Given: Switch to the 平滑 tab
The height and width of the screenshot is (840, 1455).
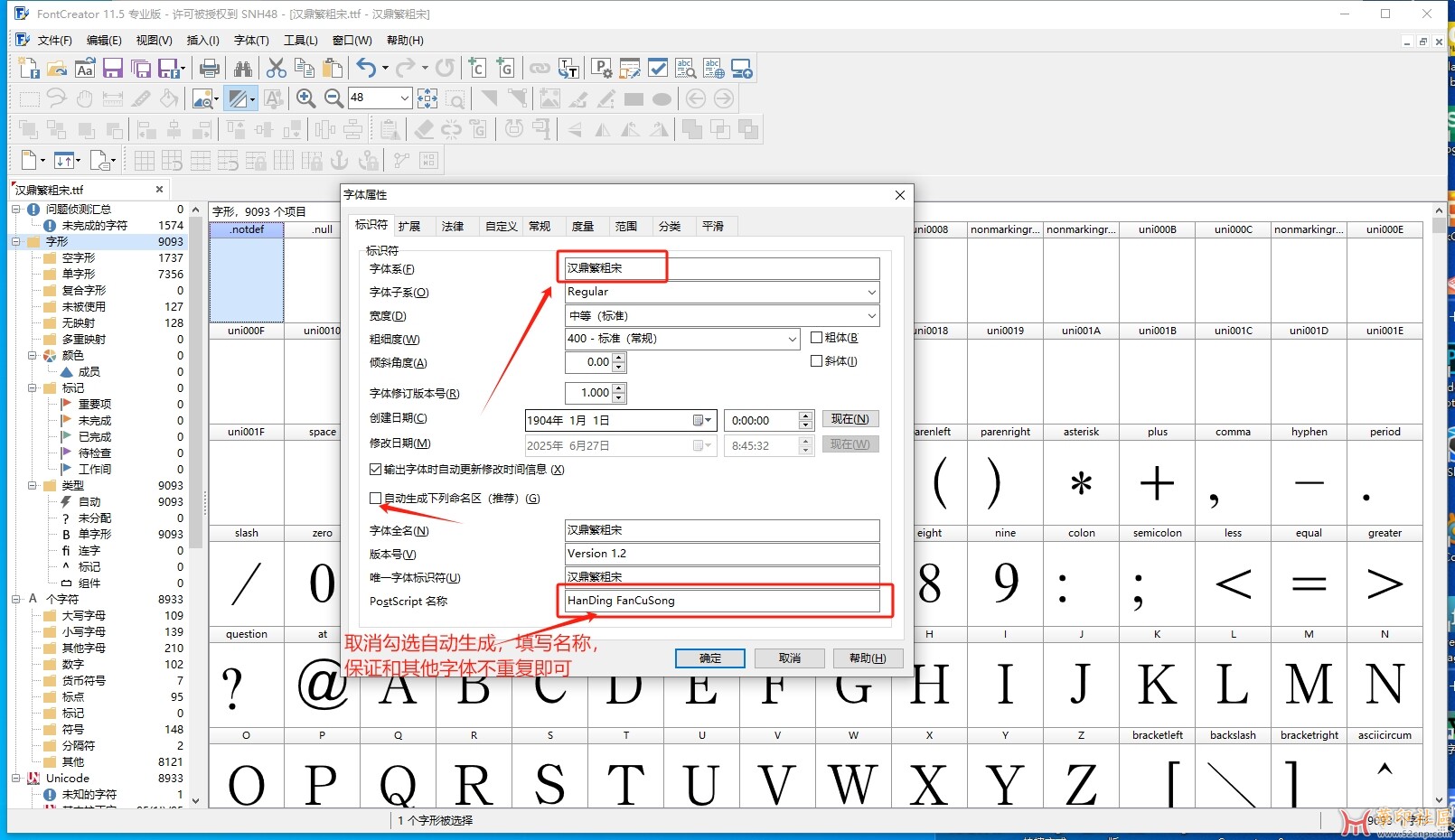Looking at the screenshot, I should 713,227.
